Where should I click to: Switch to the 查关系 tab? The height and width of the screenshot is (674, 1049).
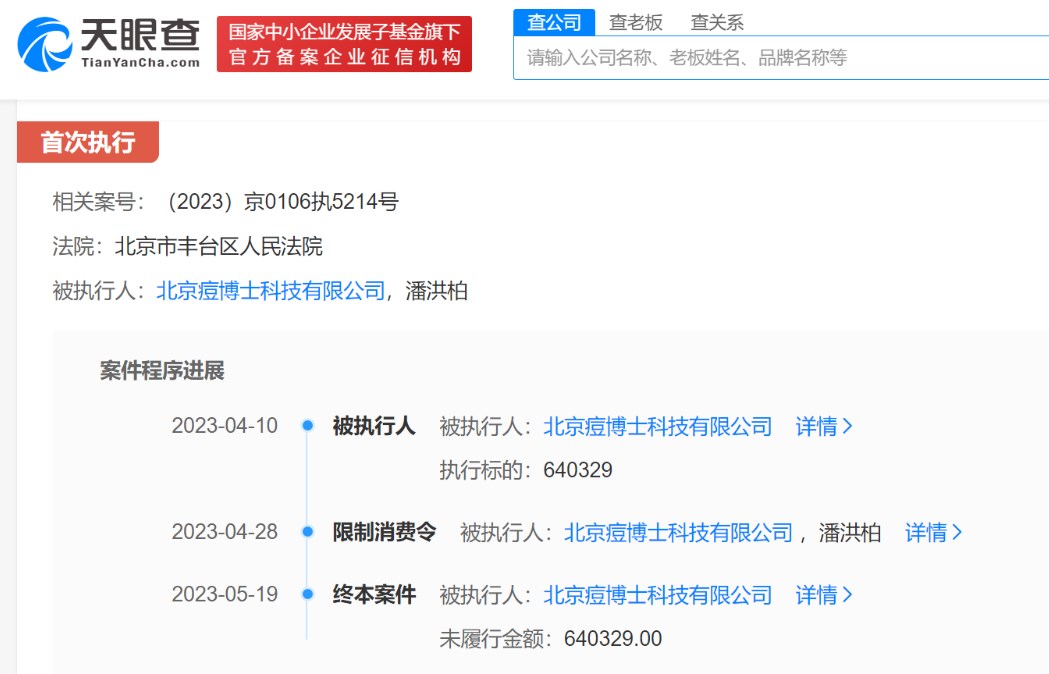coord(717,23)
